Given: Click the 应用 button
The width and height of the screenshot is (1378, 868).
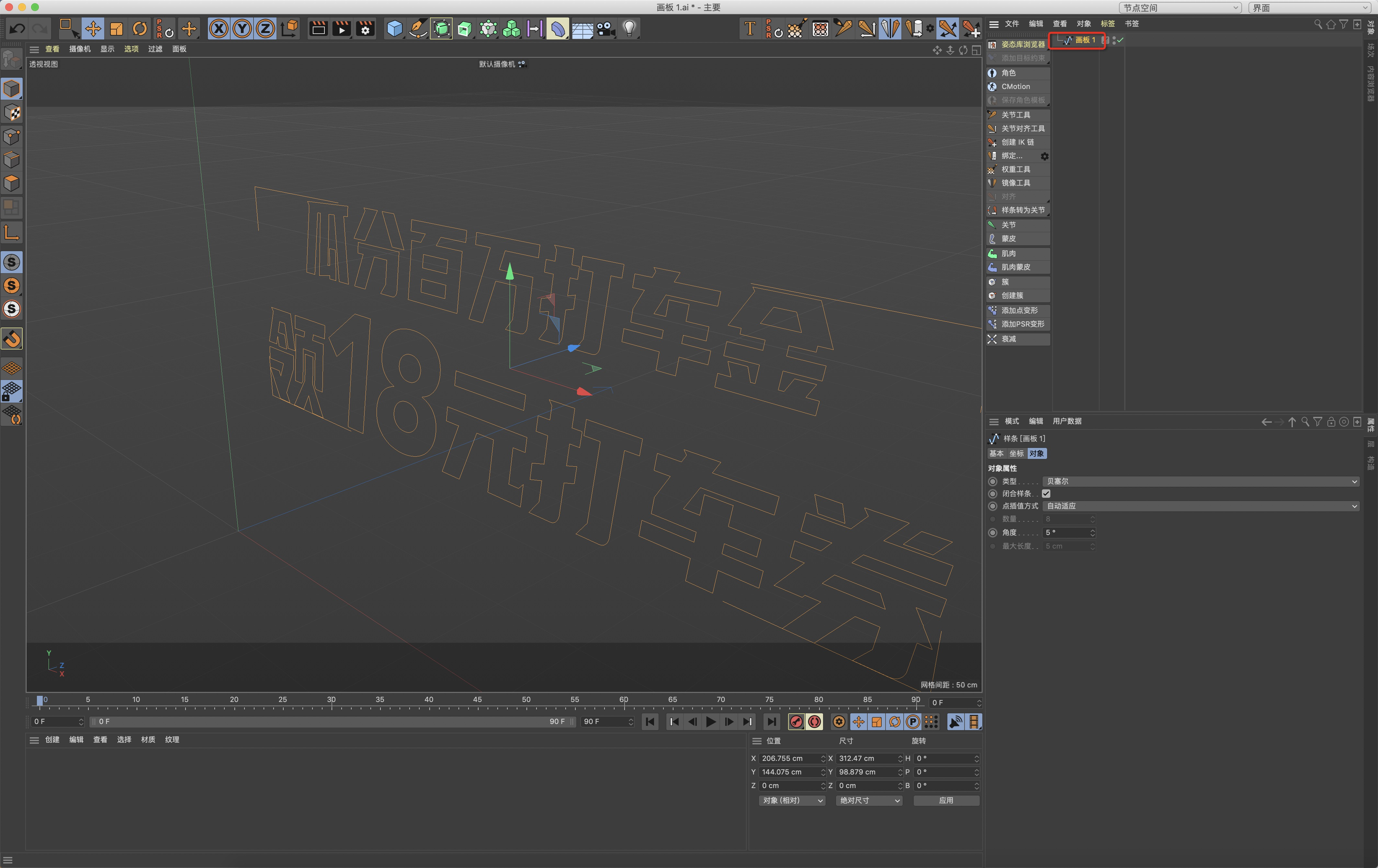Looking at the screenshot, I should [x=946, y=800].
